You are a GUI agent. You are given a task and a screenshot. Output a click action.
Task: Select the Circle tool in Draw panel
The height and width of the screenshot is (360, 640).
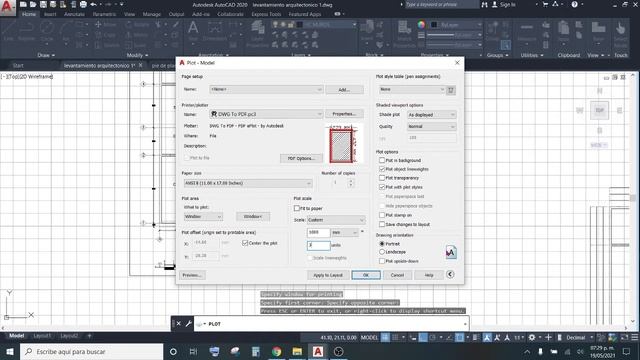click(x=47, y=31)
